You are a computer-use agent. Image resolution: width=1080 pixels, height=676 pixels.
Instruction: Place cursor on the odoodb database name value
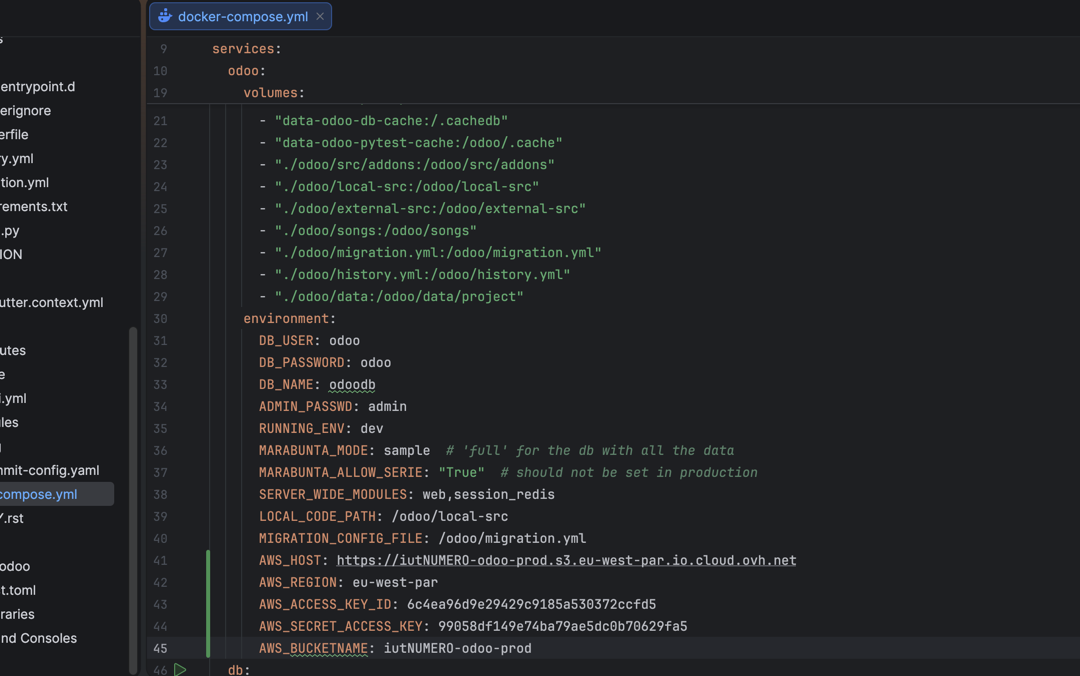(352, 385)
